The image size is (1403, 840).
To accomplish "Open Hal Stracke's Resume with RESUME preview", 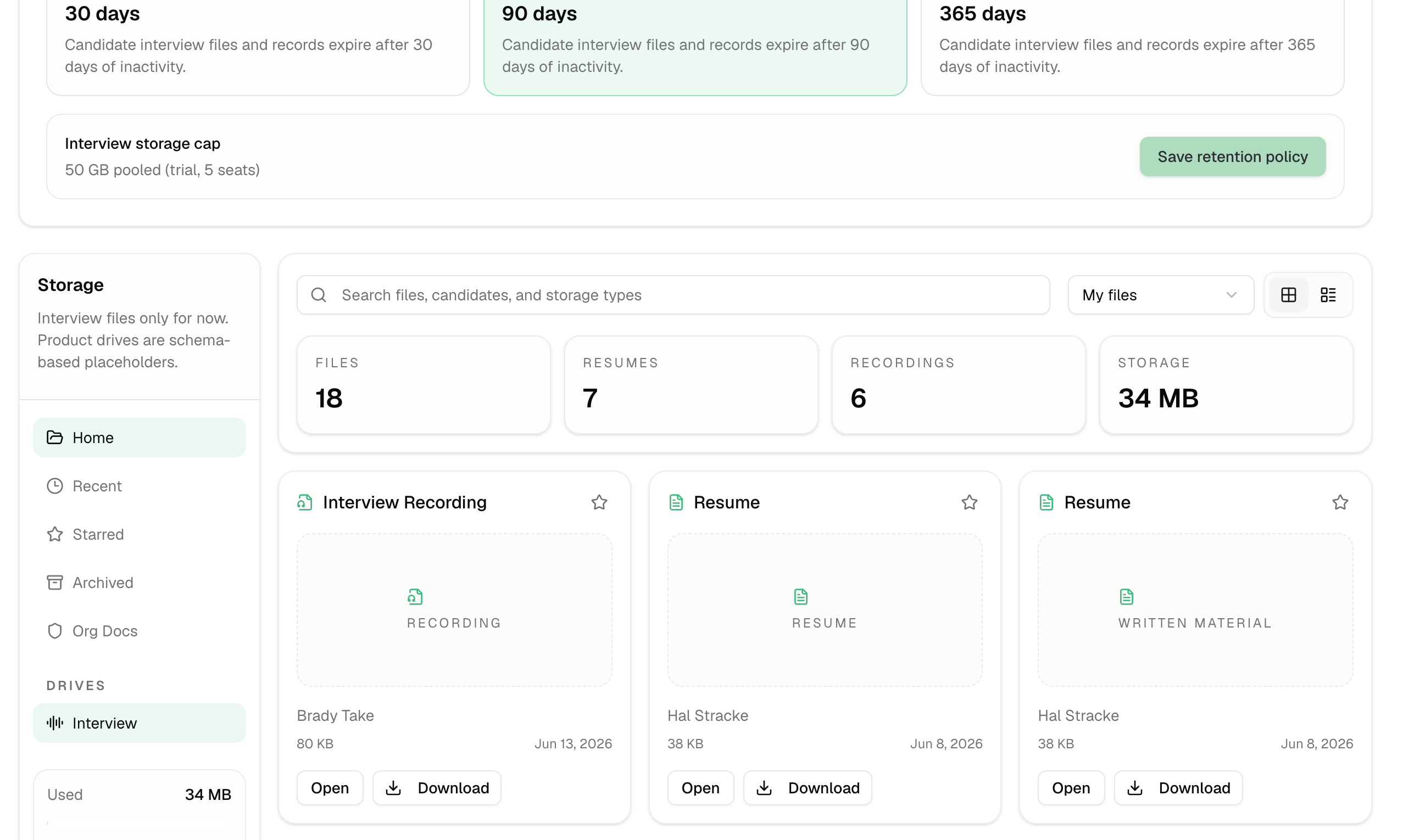I will pyautogui.click(x=700, y=787).
